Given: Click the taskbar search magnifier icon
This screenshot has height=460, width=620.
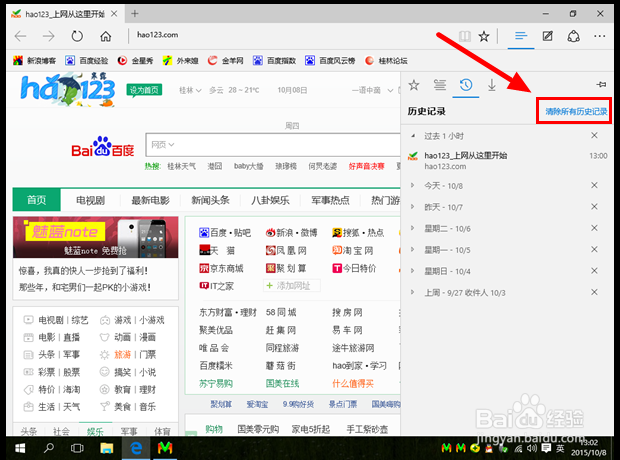Looking at the screenshot, I should click(x=49, y=448).
